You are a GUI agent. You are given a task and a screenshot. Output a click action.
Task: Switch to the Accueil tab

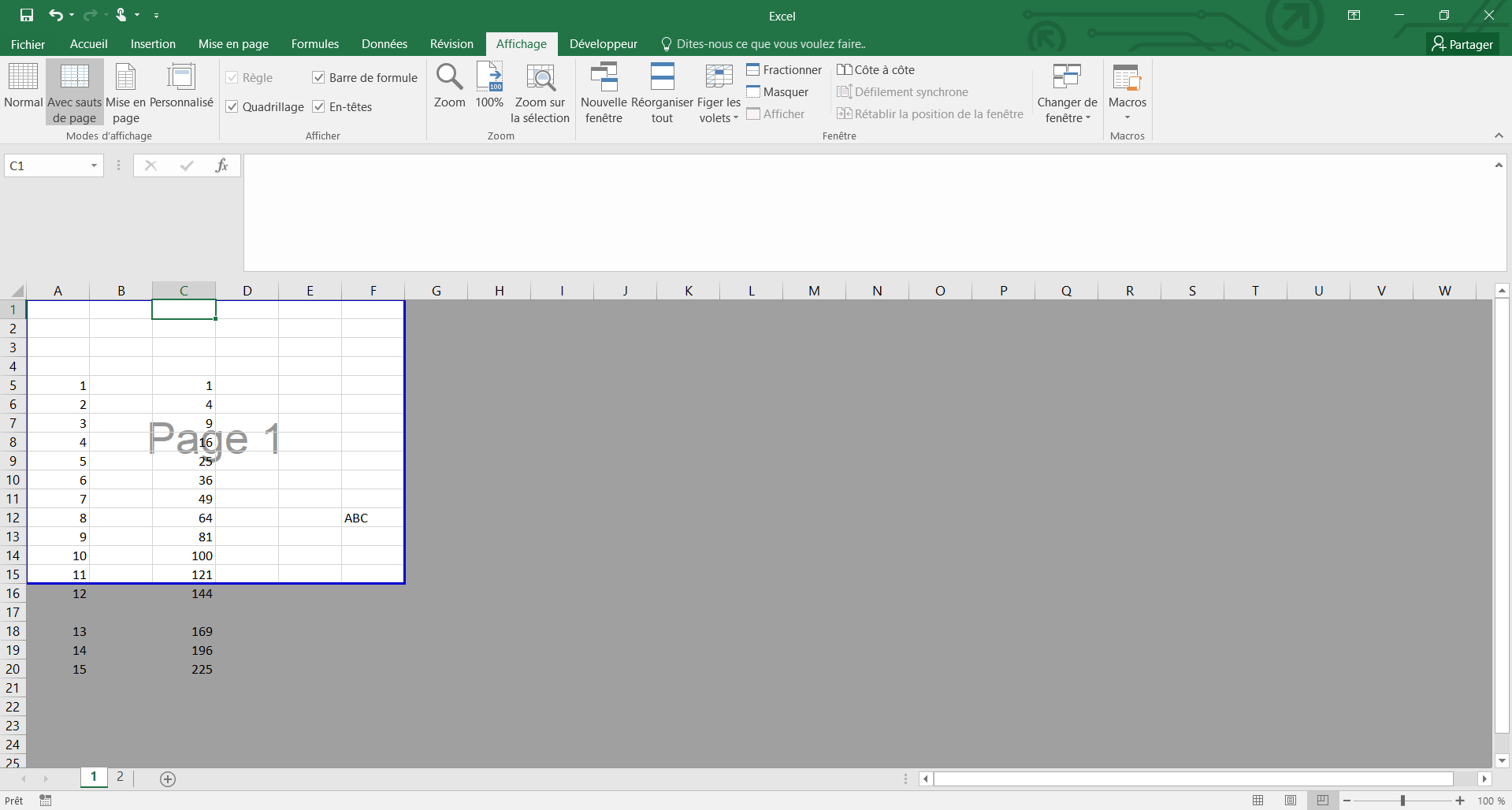[x=89, y=44]
